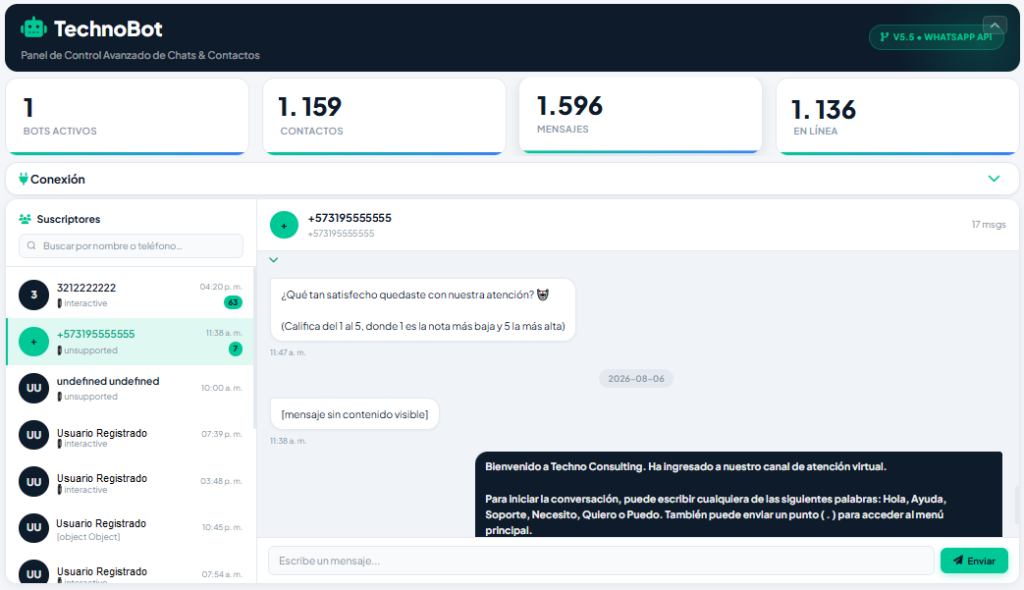This screenshot has height=590, width=1024.
Task: Click the [object Object] status text
Action: click(x=88, y=537)
